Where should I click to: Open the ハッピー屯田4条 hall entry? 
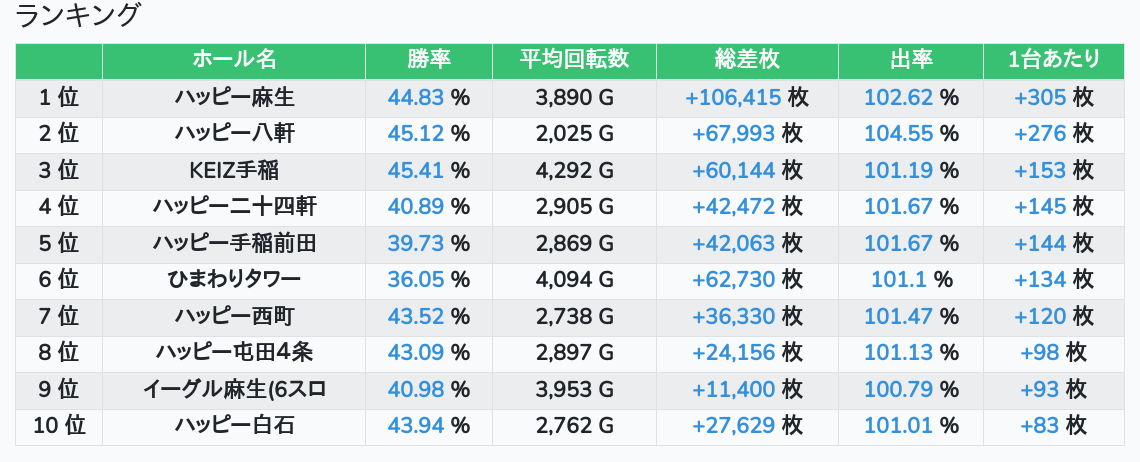click(234, 353)
